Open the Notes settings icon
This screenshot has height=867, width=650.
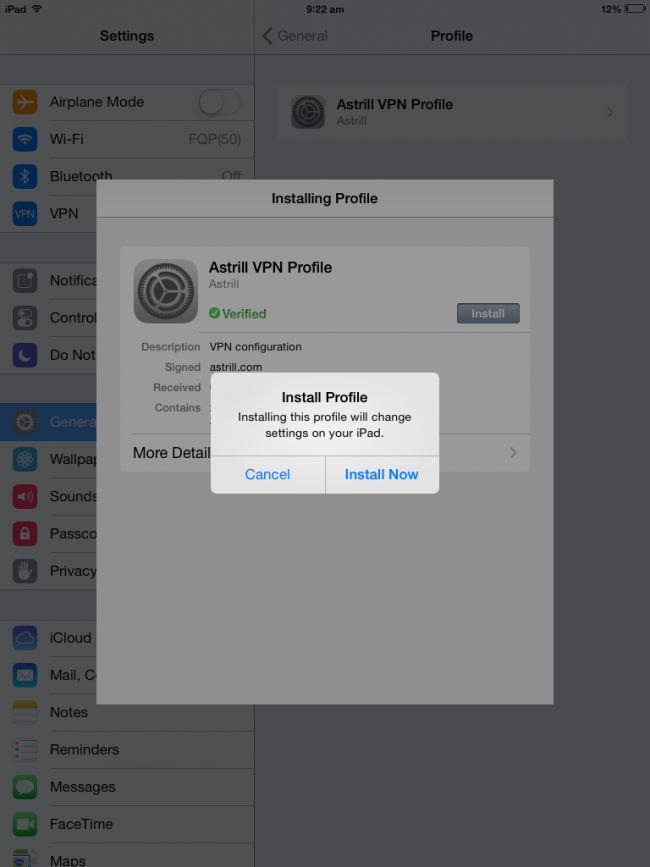(25, 712)
